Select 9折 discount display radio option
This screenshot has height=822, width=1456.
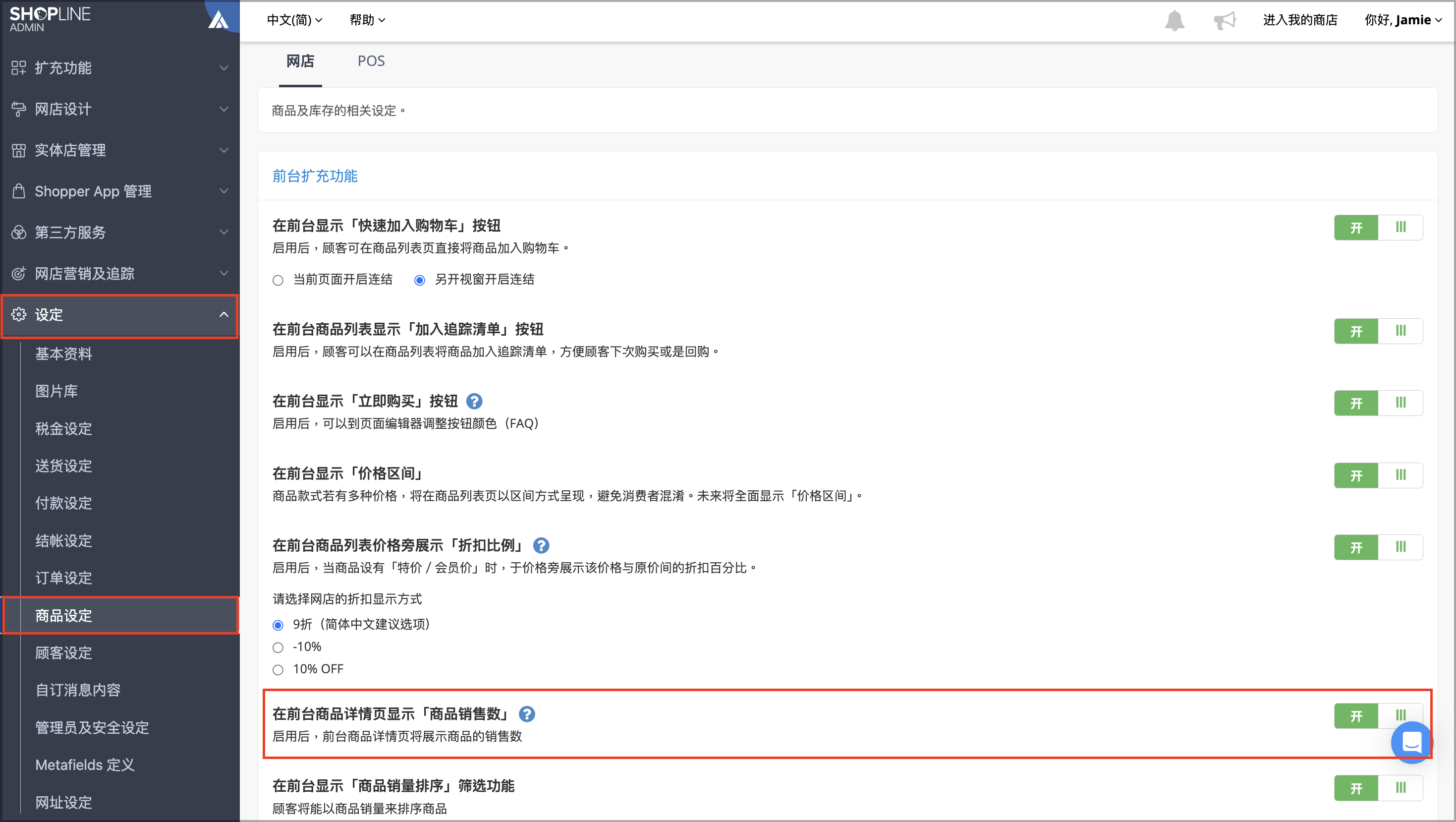coord(278,625)
